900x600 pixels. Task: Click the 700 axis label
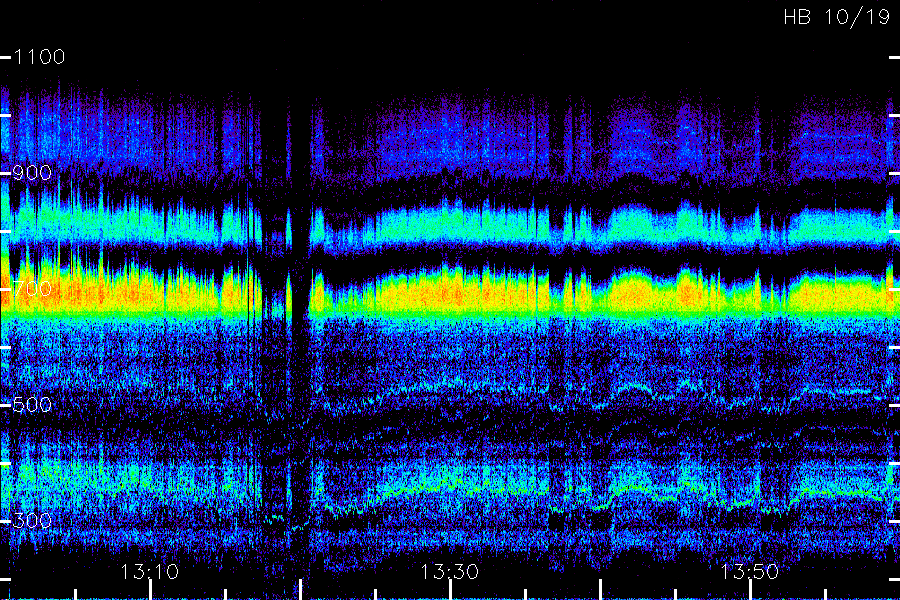click(x=32, y=289)
